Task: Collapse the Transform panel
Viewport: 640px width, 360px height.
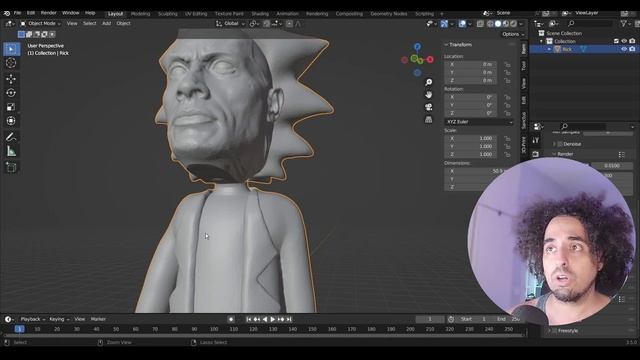Action: (x=446, y=44)
